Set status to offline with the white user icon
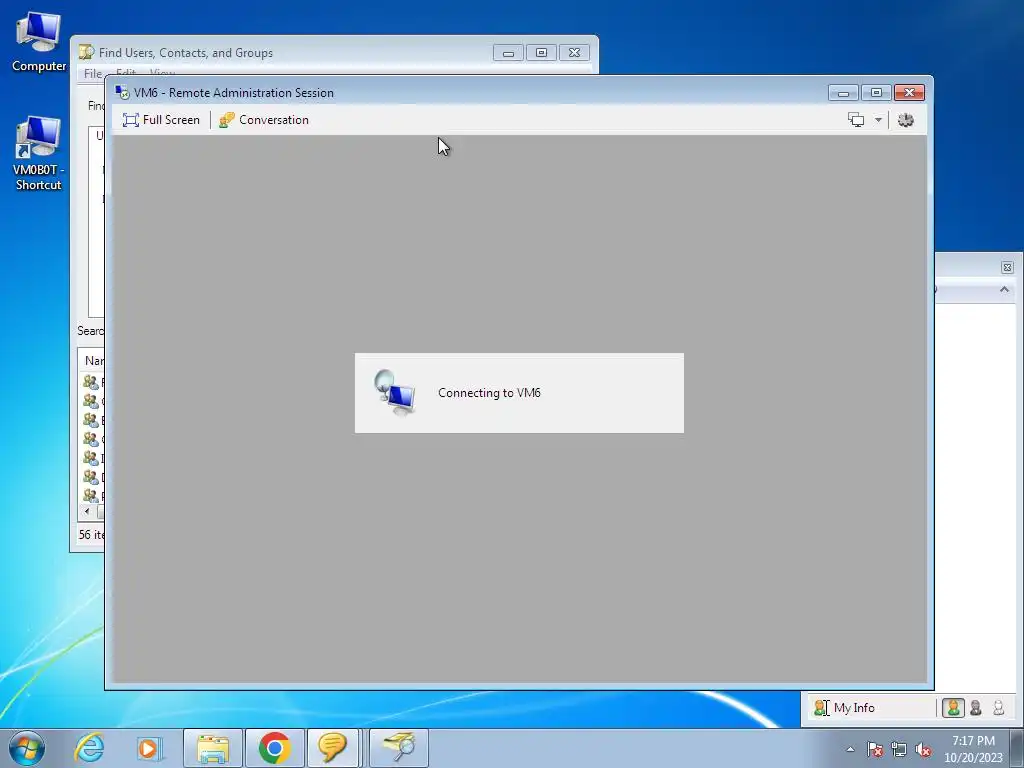 (999, 708)
